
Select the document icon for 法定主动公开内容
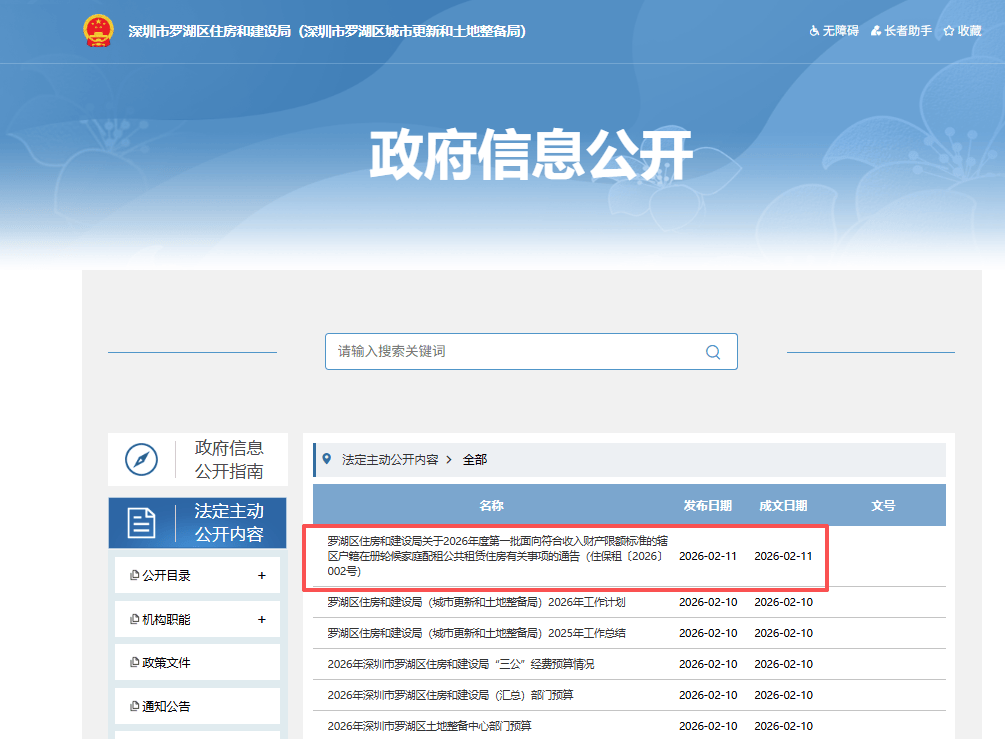141,522
